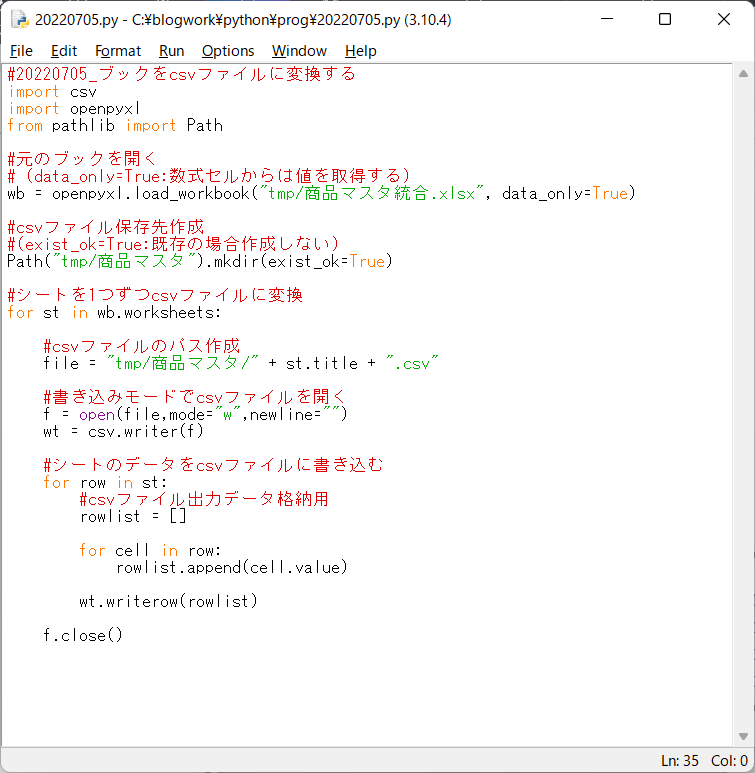Click the rowlist.append(cell.value) line
This screenshot has height=773, width=755.
coord(232,567)
